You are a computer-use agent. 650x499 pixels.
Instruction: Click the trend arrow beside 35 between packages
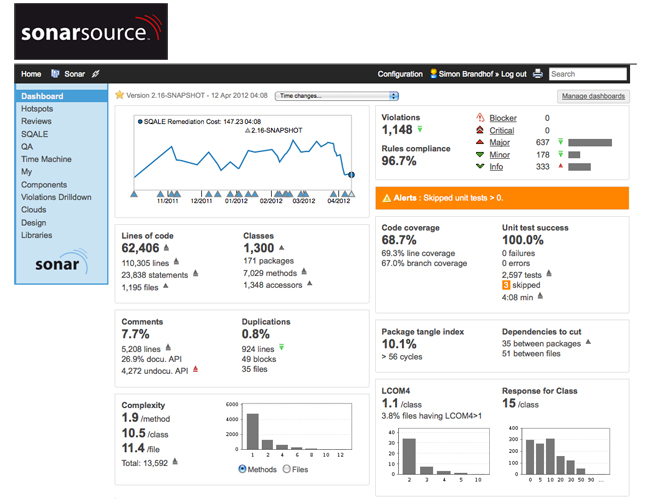(x=588, y=342)
